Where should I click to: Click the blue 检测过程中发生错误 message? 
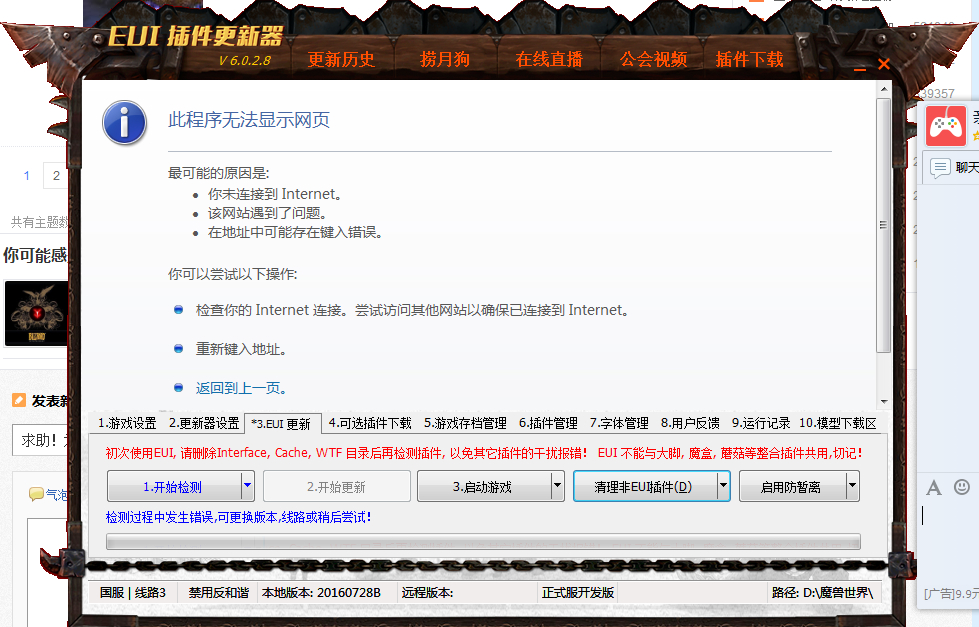pyautogui.click(x=239, y=517)
